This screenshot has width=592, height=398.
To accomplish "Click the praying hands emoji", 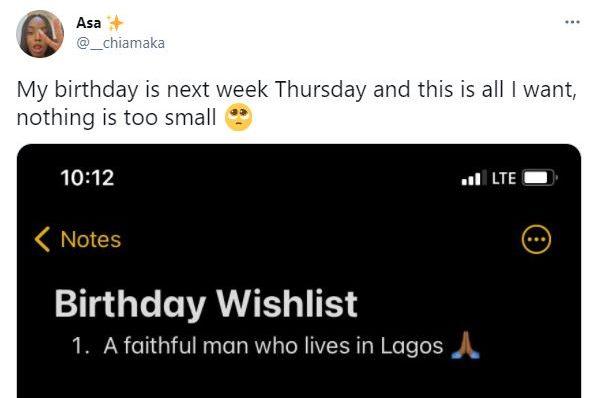I will tap(466, 345).
